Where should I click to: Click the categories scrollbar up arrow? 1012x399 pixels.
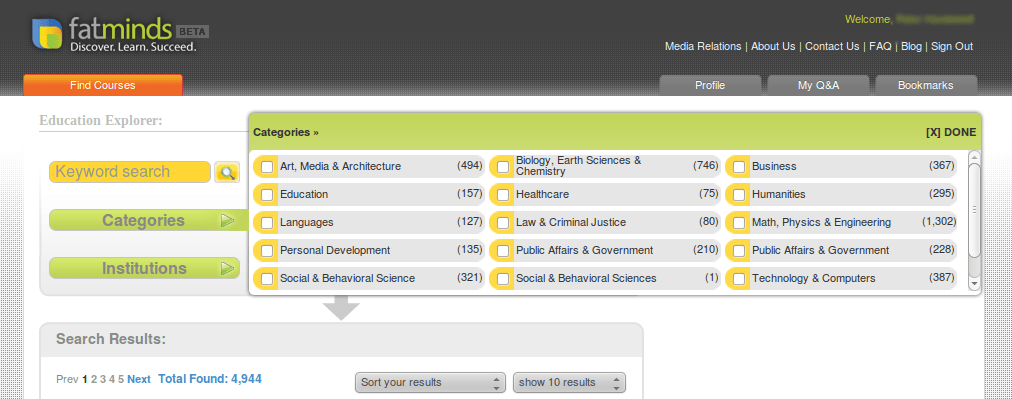click(975, 157)
